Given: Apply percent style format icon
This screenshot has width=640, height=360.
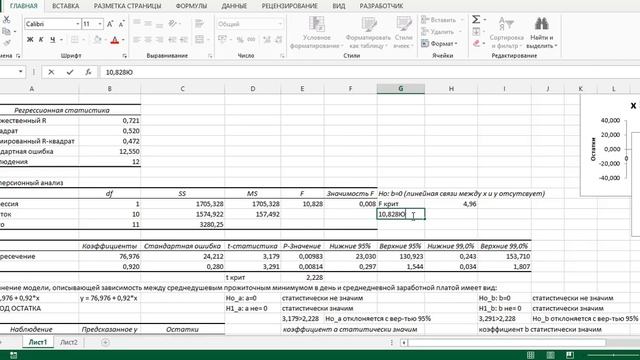Looking at the screenshot, I should pyautogui.click(x=240, y=40).
